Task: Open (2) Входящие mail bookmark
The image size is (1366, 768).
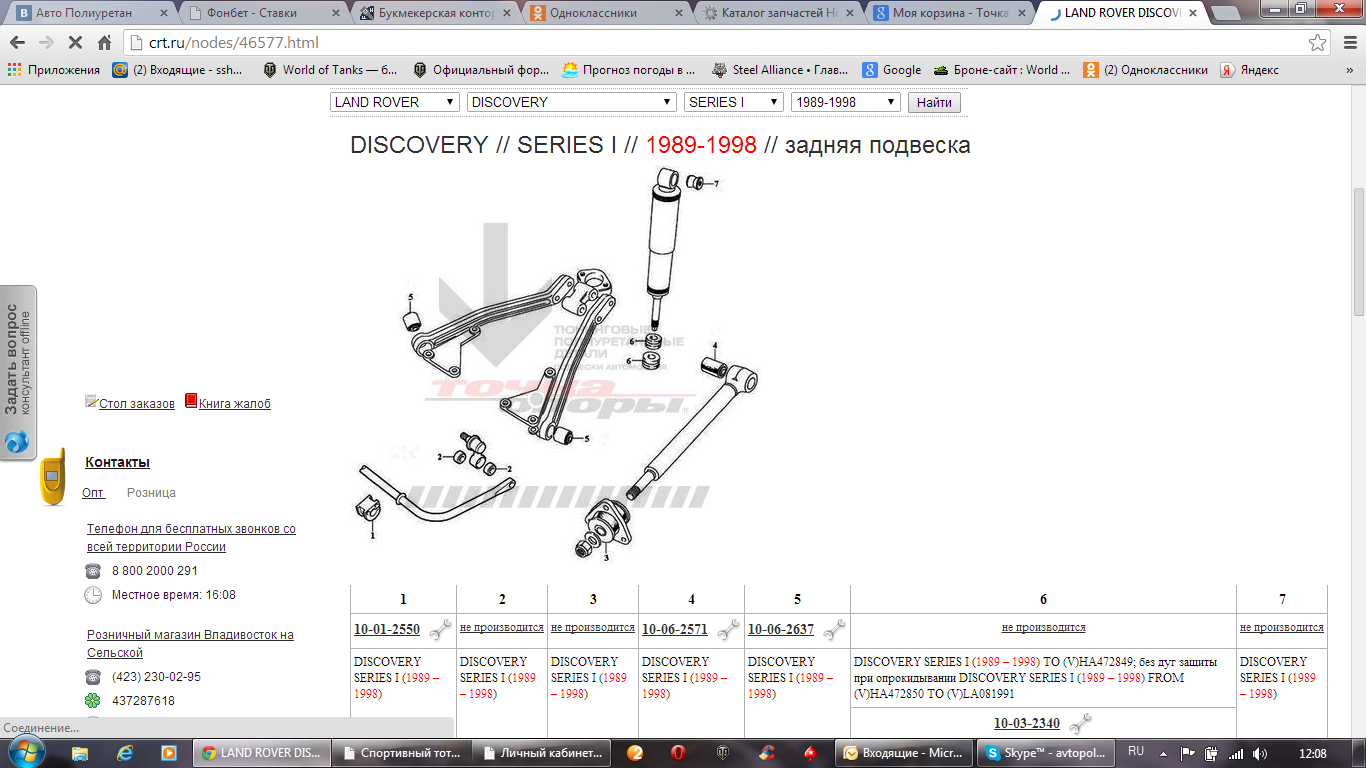Action: click(x=178, y=70)
